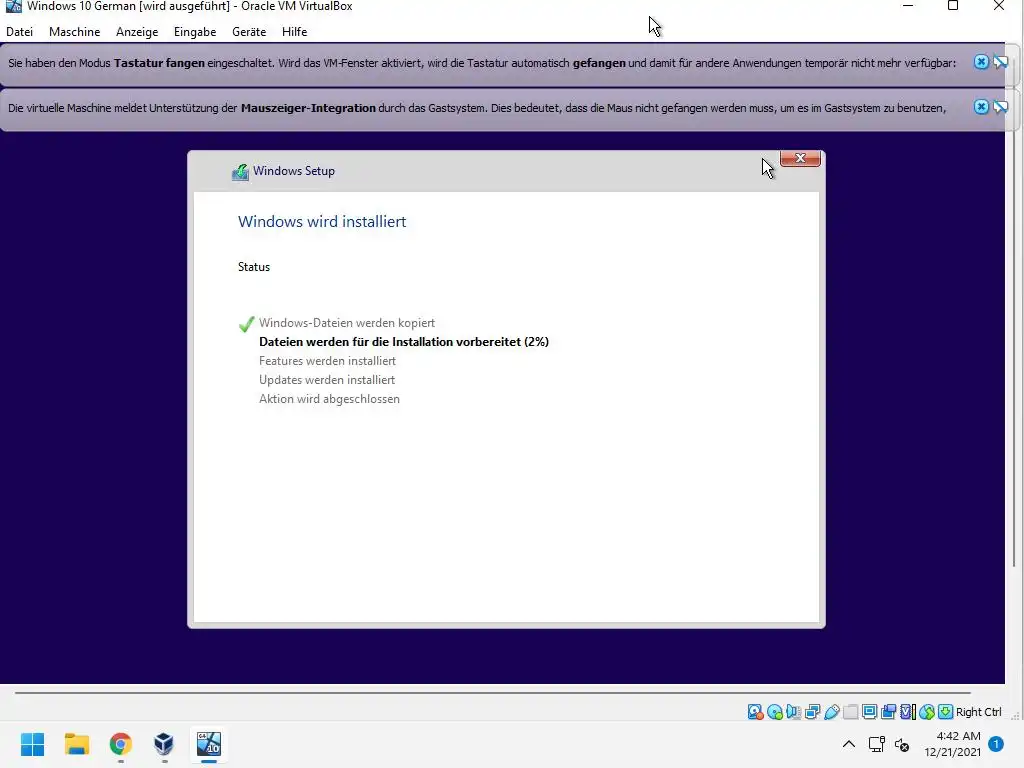This screenshot has width=1024, height=768.
Task: Open the notification center badge
Action: pyautogui.click(x=996, y=744)
